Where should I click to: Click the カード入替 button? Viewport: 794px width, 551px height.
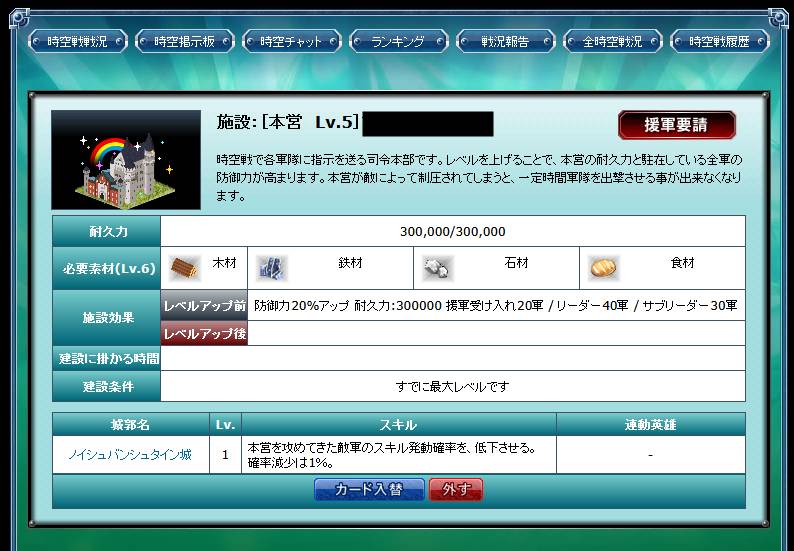click(x=369, y=490)
